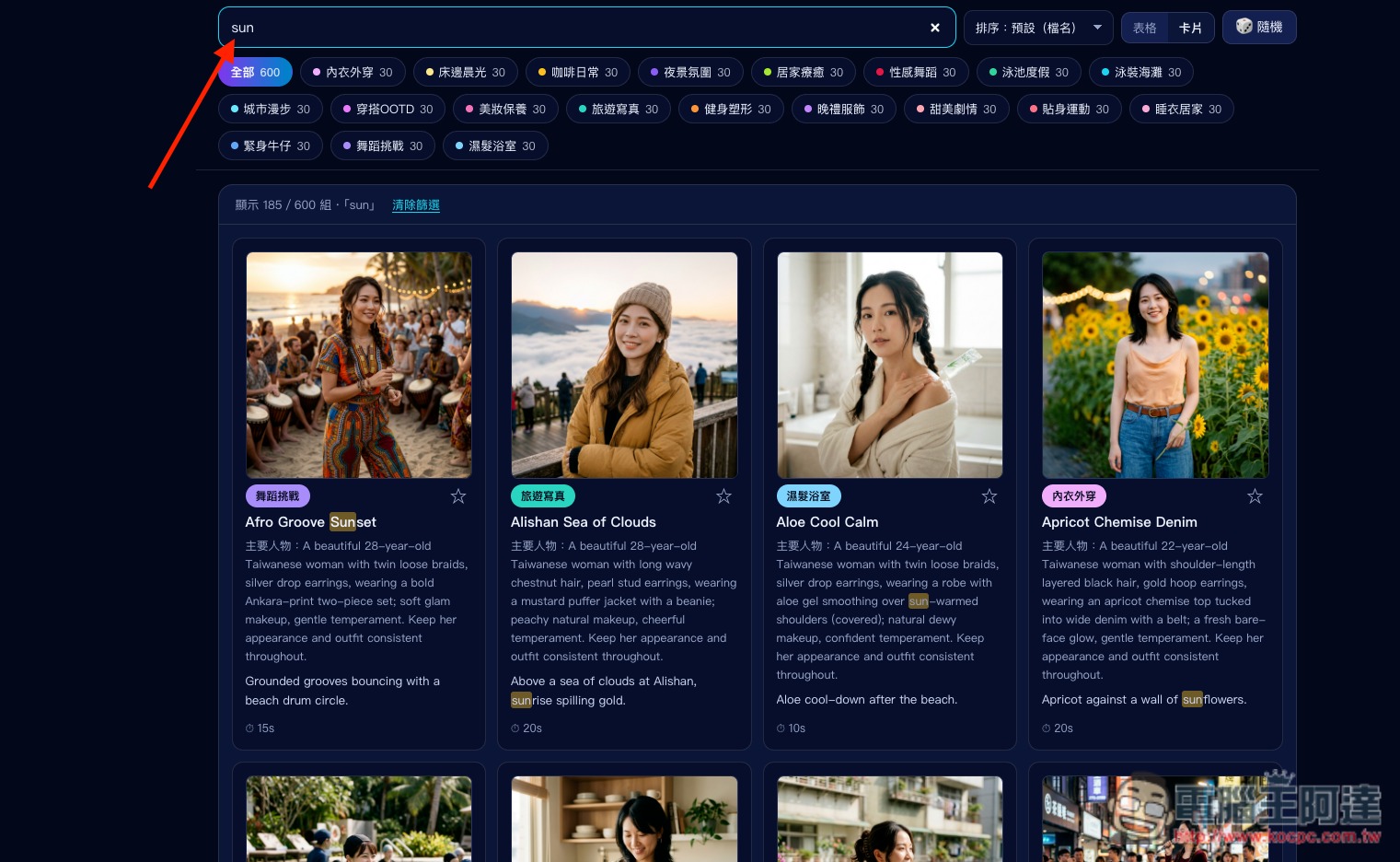
Task: Click 旅遊寫真 tag on Alishan card
Action: coord(543,496)
